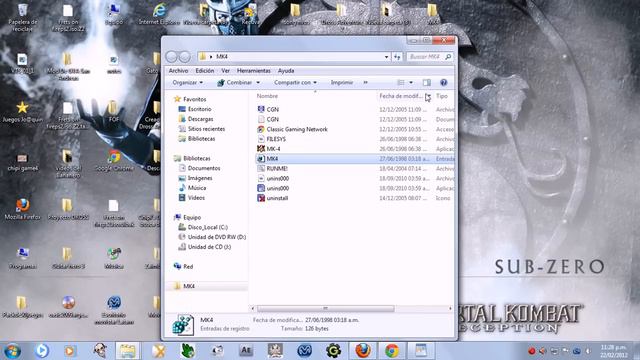Open the Archivo menu

(x=178, y=71)
